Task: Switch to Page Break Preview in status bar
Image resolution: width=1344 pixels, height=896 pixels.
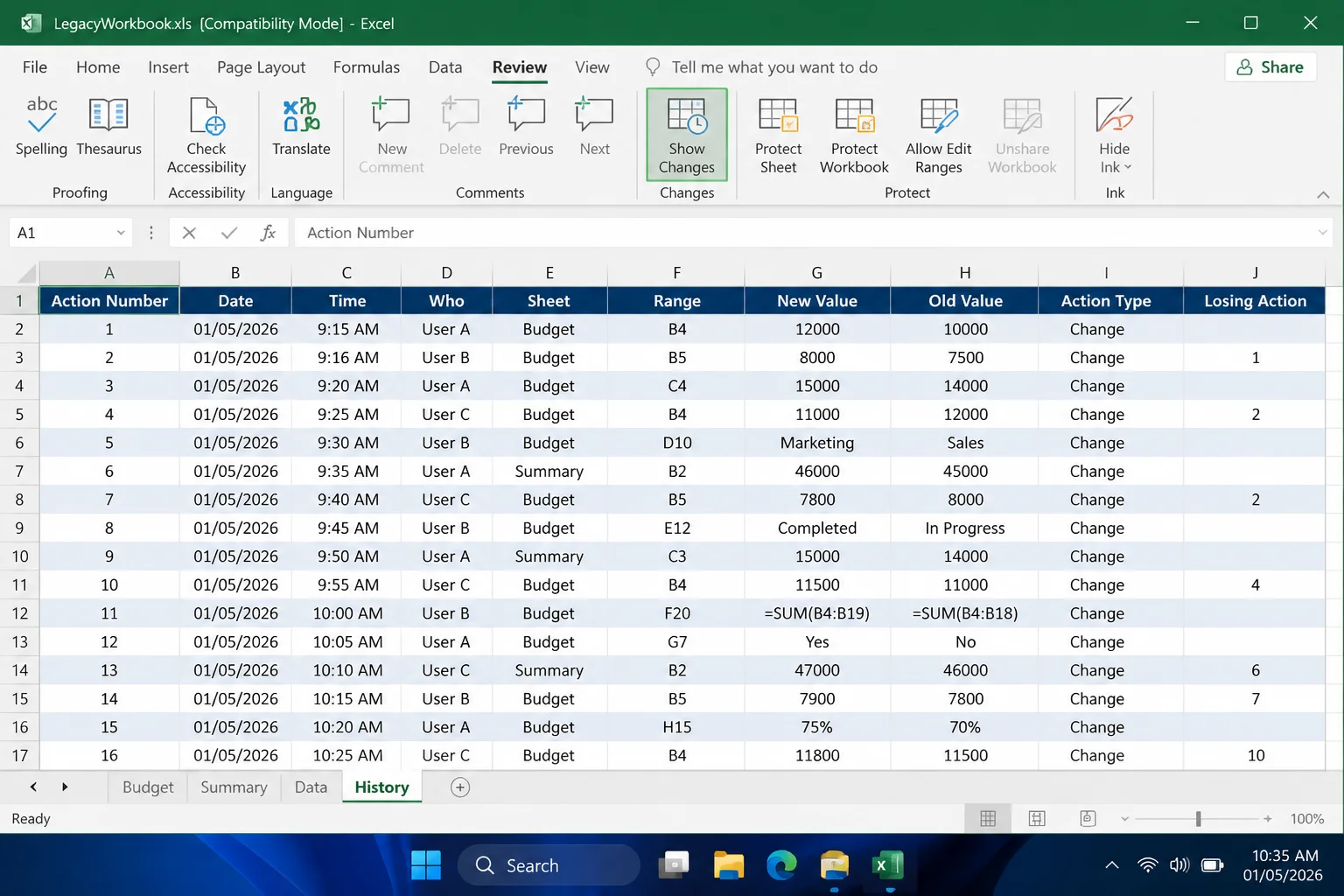Action: point(1088,819)
